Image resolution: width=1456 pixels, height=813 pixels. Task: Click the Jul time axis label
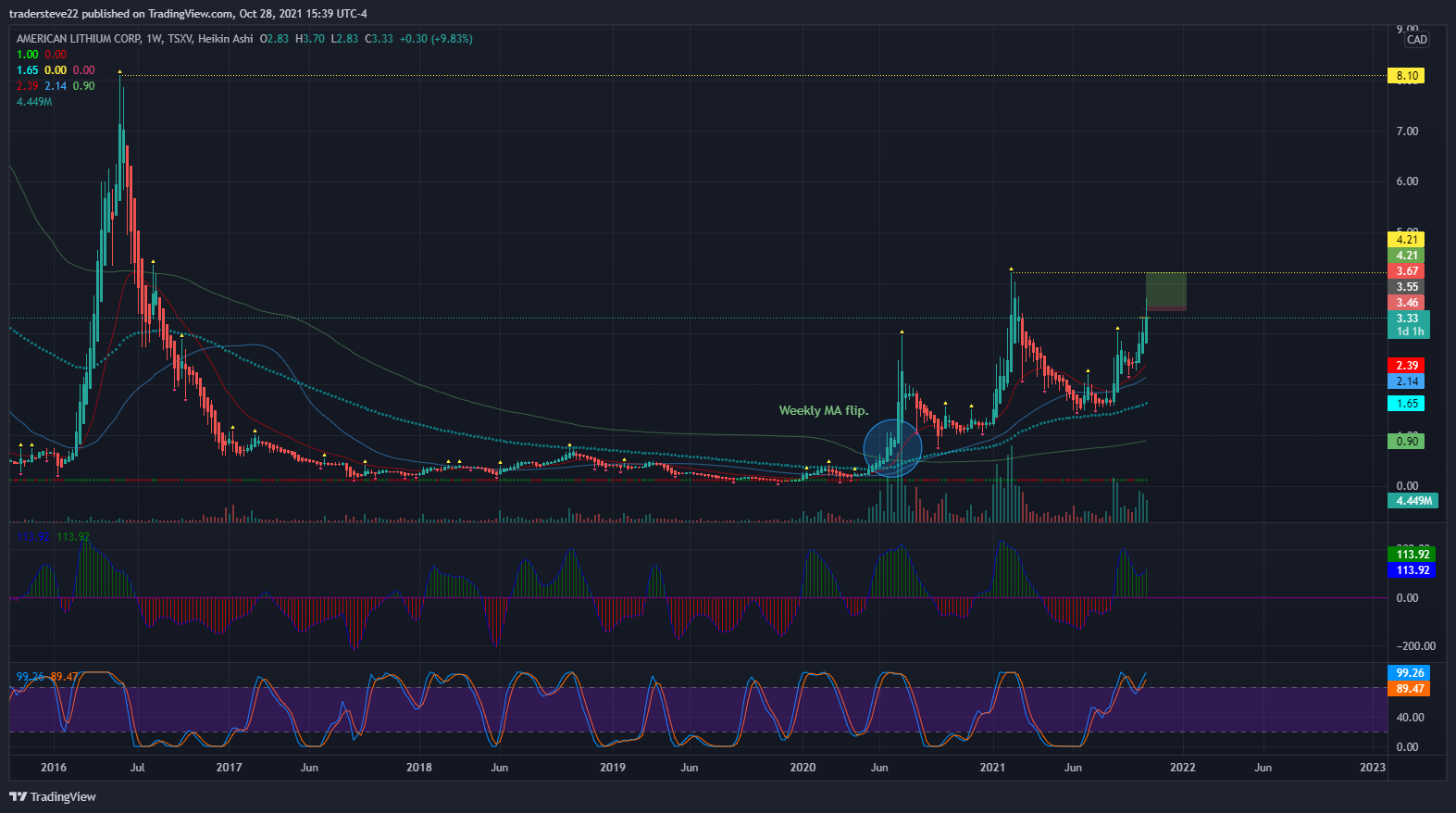tap(137, 768)
